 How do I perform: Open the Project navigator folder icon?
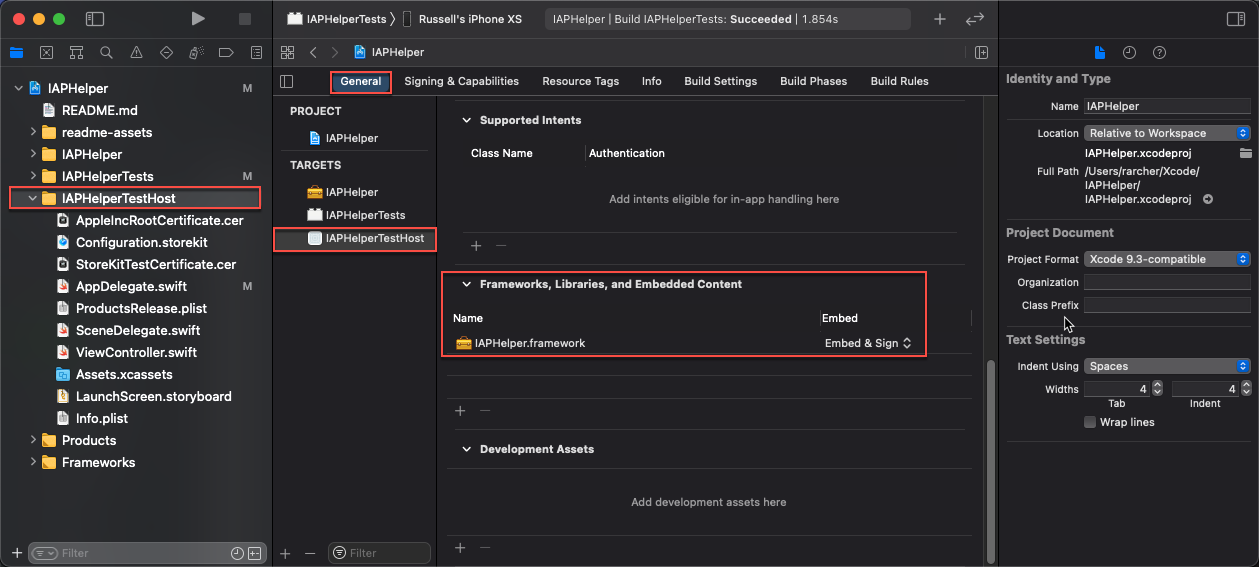click(x=16, y=52)
